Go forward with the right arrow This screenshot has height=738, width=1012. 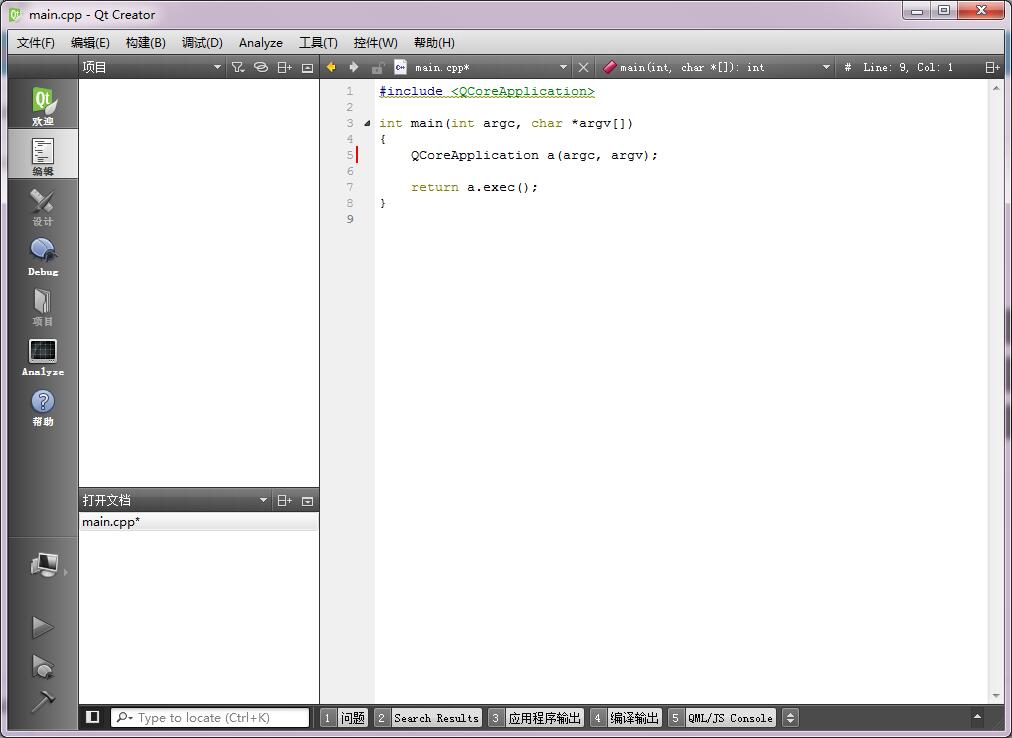tap(354, 67)
